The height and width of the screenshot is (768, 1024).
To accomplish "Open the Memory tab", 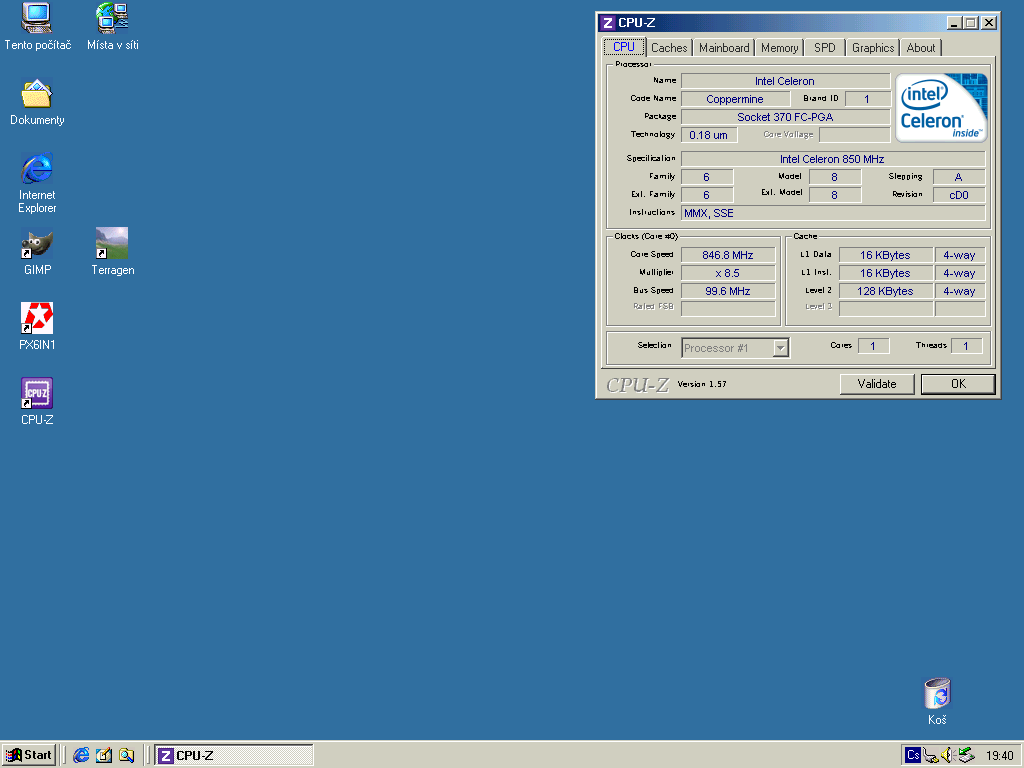I will [779, 48].
